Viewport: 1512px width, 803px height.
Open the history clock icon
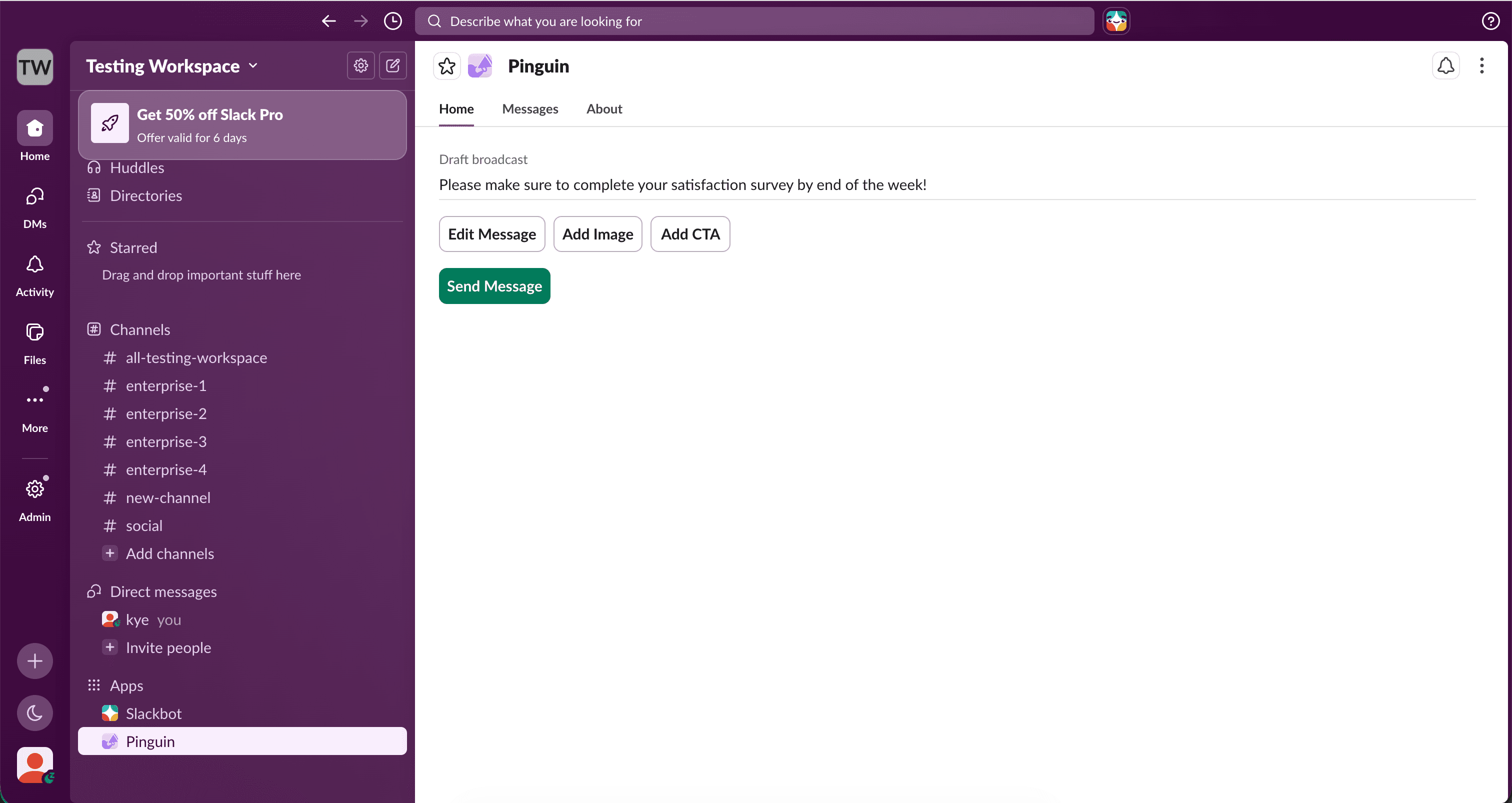[x=392, y=21]
